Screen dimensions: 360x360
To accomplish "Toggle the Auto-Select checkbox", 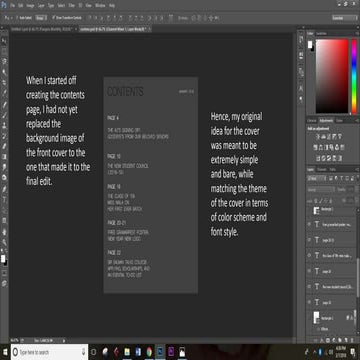I will tap(17, 18).
